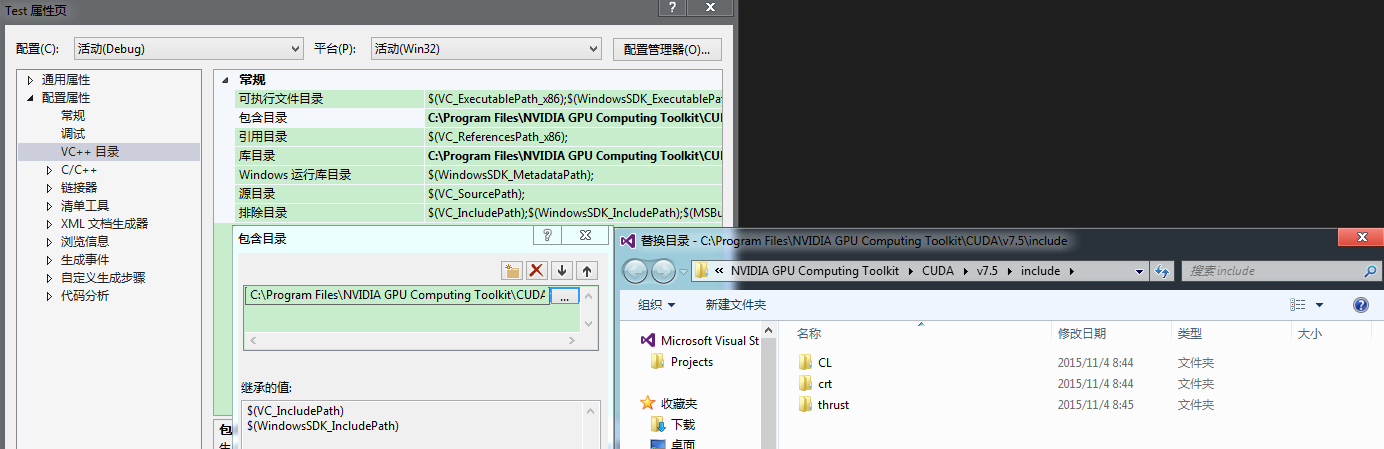The height and width of the screenshot is (449, 1384).
Task: Expand the 生成事件 tree node
Action: (x=50, y=260)
